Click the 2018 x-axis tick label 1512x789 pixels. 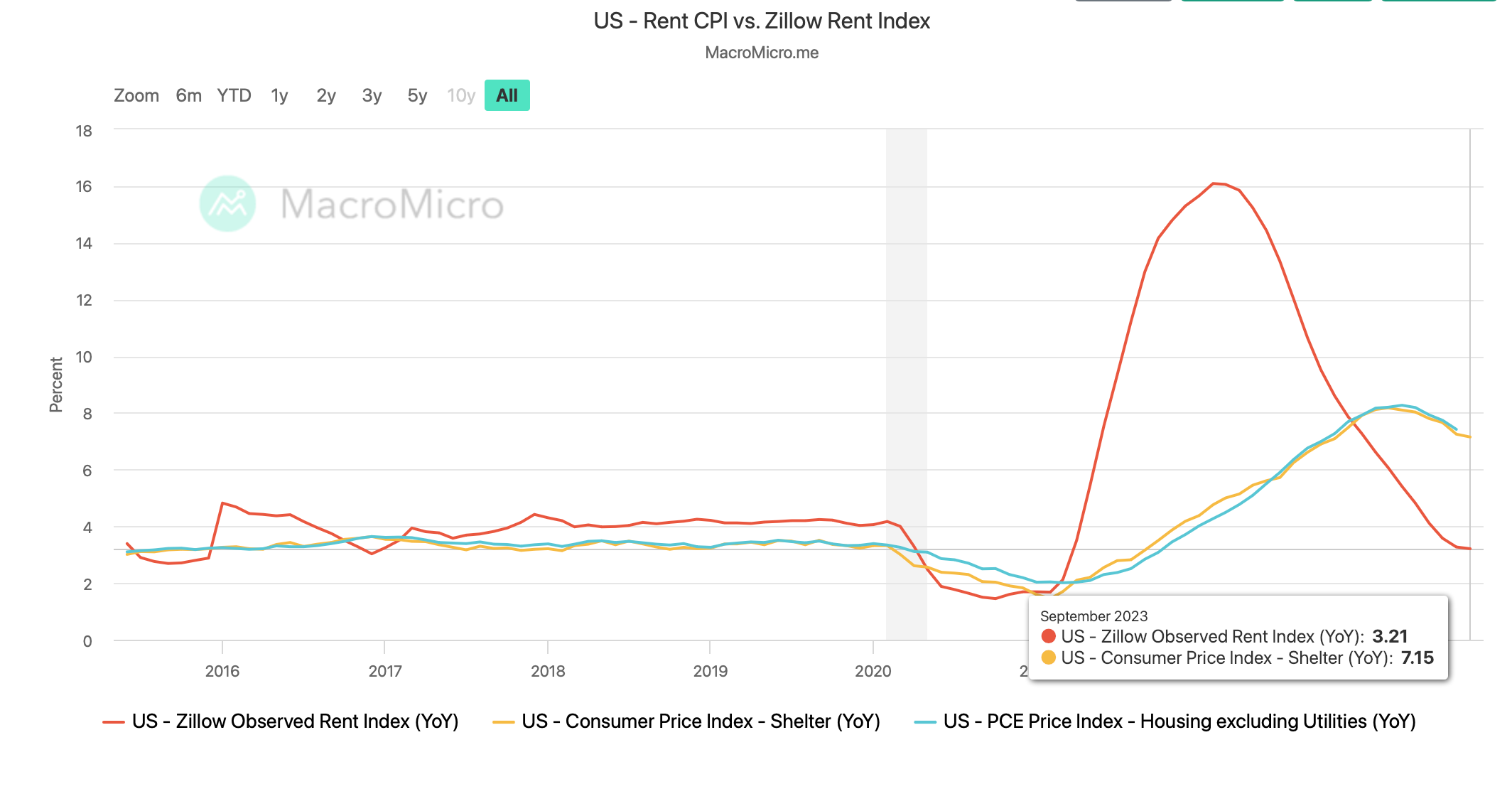[548, 671]
